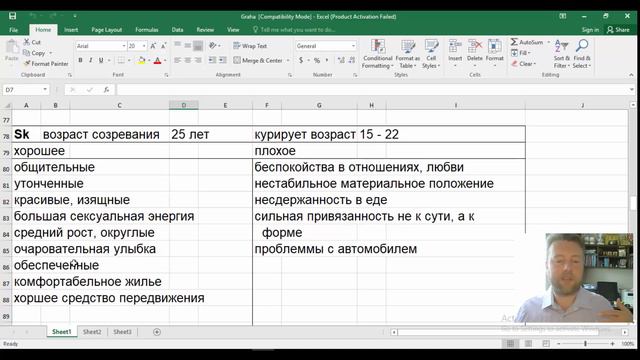
Task: Open the Formulas ribbon tab
Action: (x=147, y=30)
